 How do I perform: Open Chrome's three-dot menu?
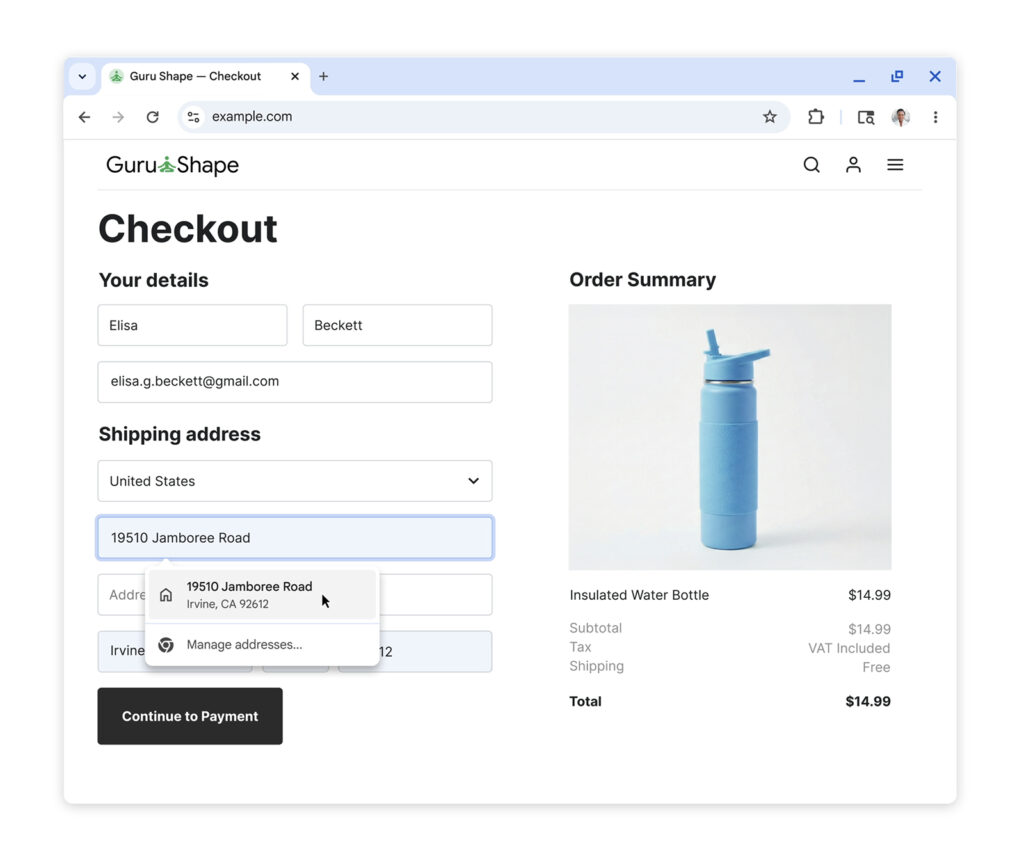tap(935, 117)
